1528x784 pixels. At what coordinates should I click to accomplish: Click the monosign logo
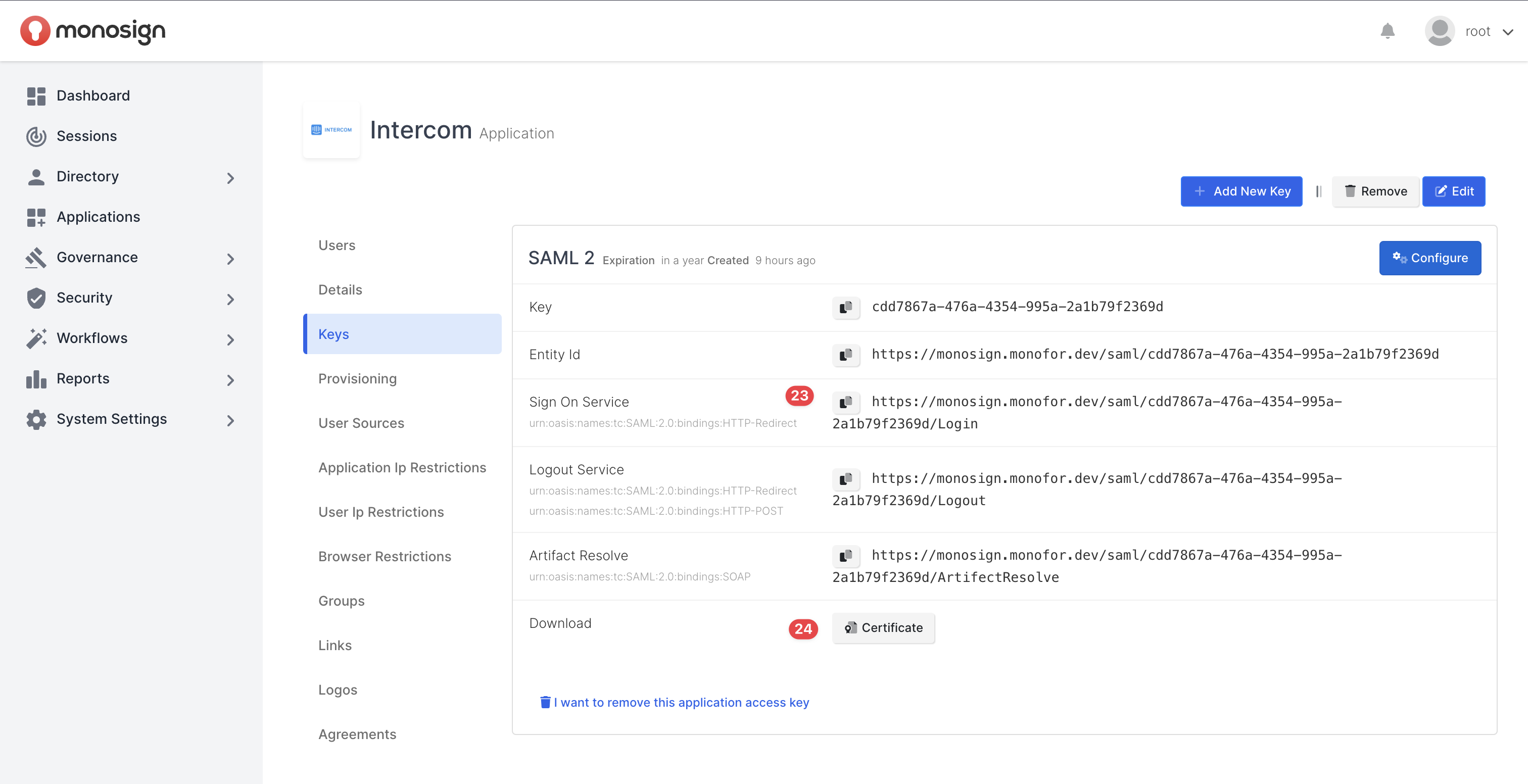click(93, 31)
